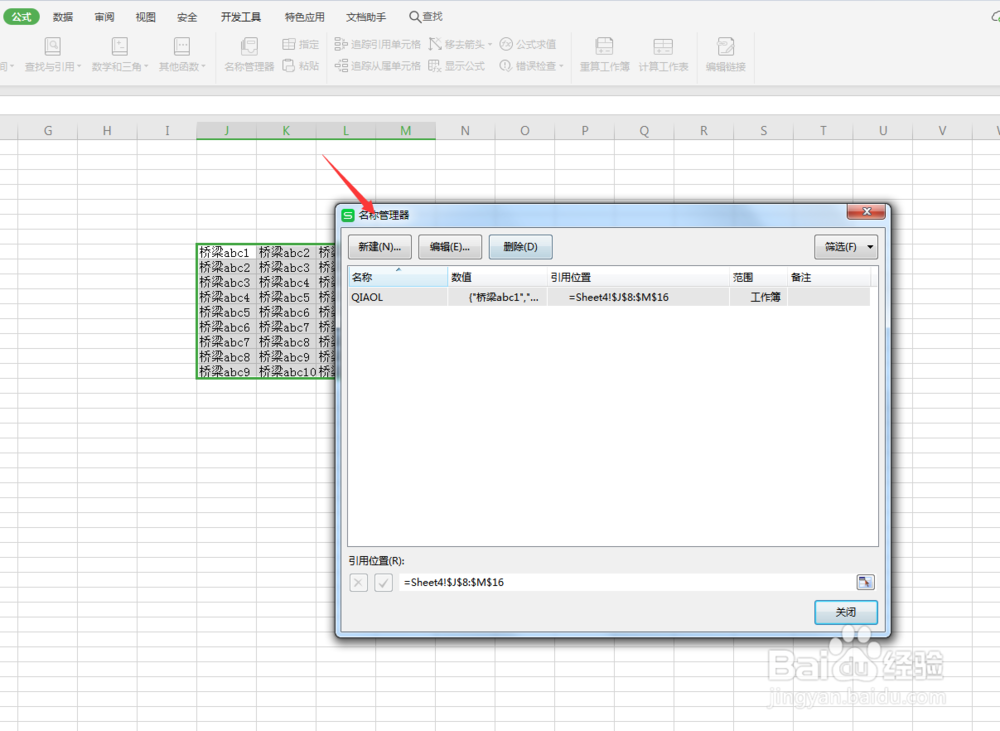Click the 删除(D) button
This screenshot has width=1000, height=731.
pos(520,247)
